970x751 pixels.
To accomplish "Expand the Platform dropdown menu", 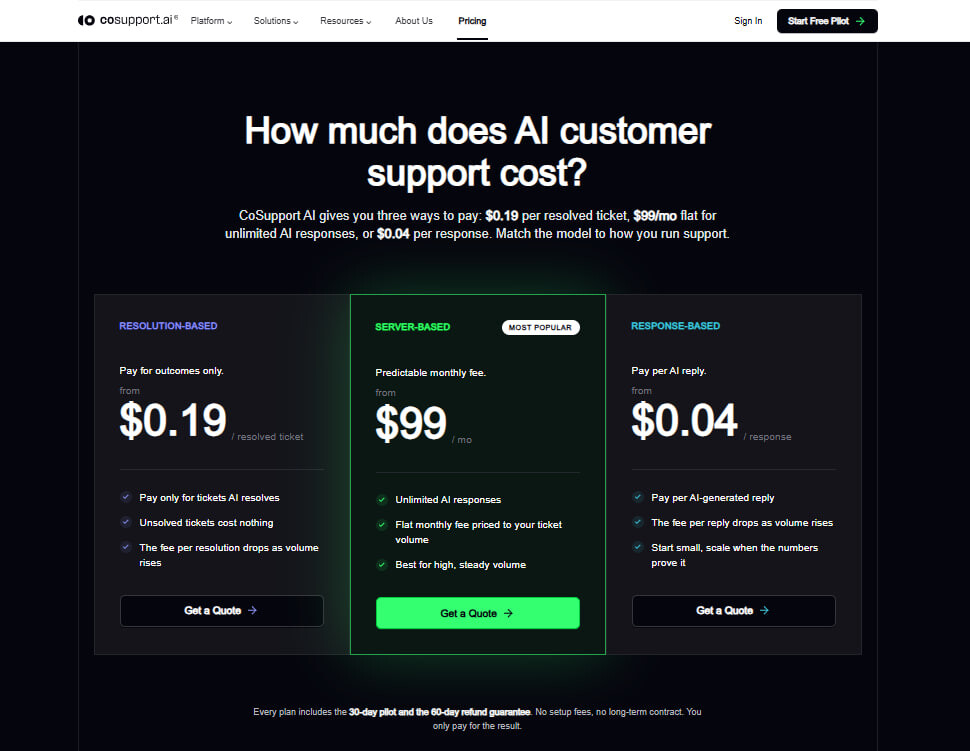I will click(211, 21).
